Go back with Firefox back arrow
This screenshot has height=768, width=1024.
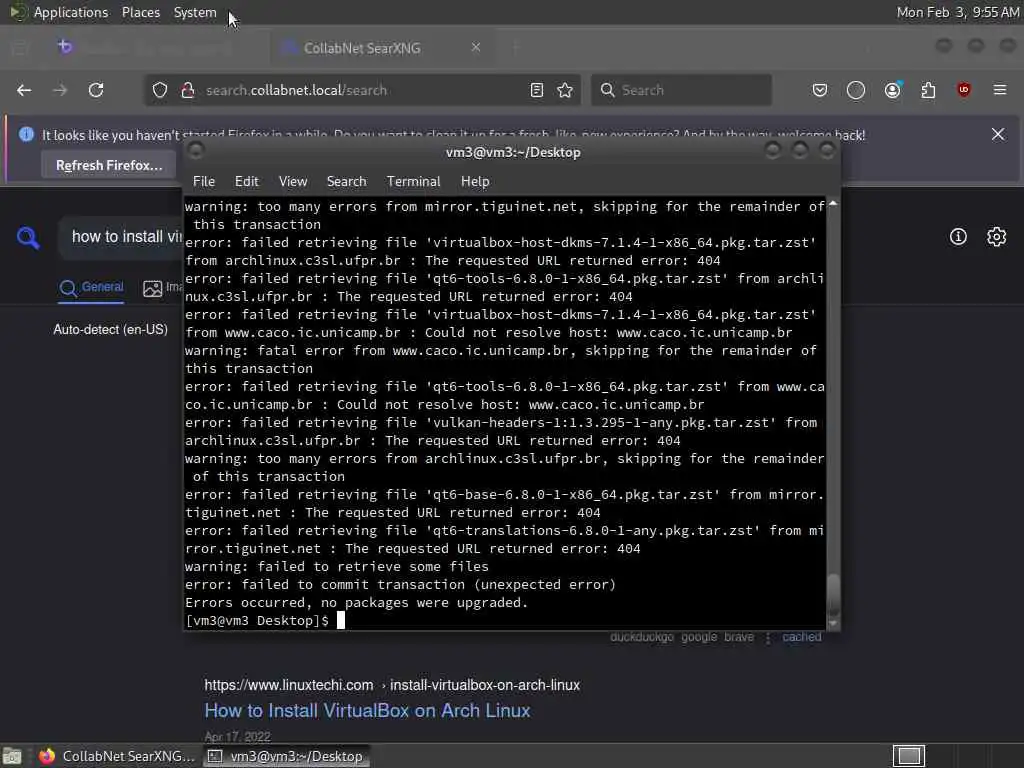[x=24, y=90]
